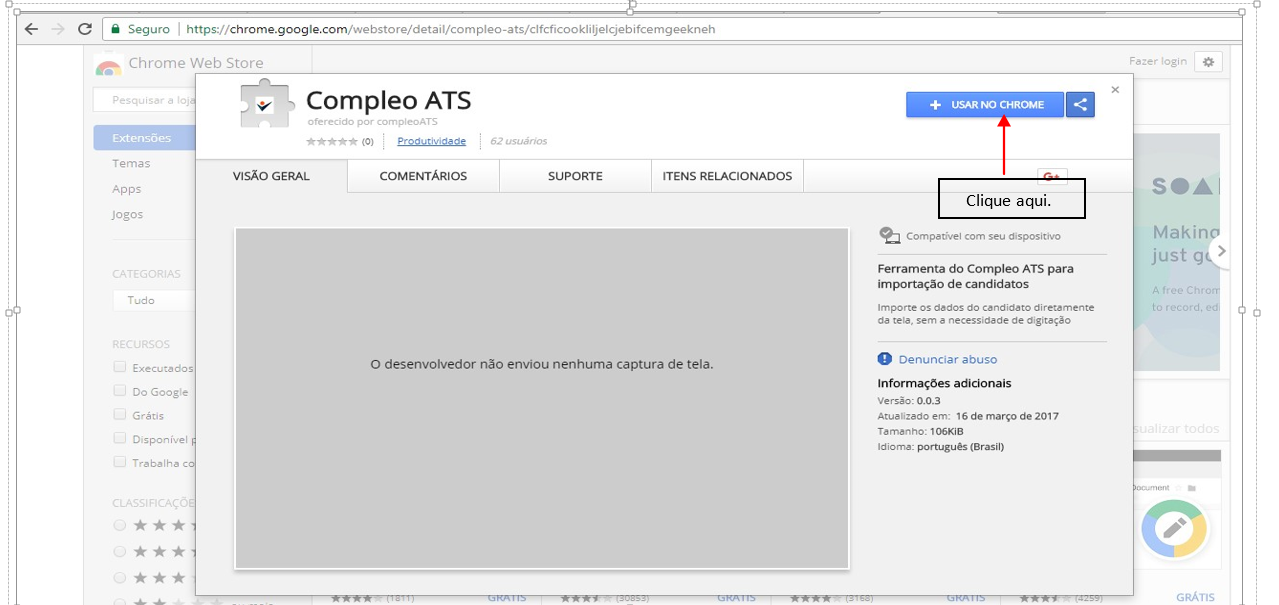Click the Chrome Web Store logo
Screen dimensions: 1279x605
coord(108,64)
